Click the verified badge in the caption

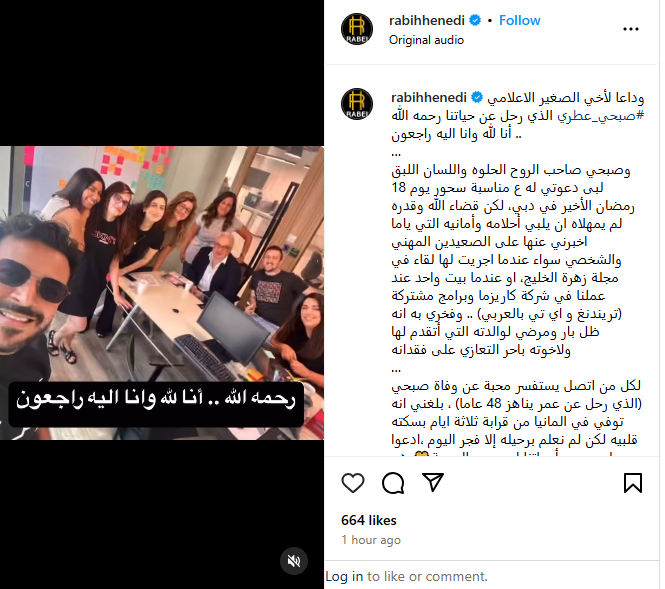pyautogui.click(x=477, y=97)
